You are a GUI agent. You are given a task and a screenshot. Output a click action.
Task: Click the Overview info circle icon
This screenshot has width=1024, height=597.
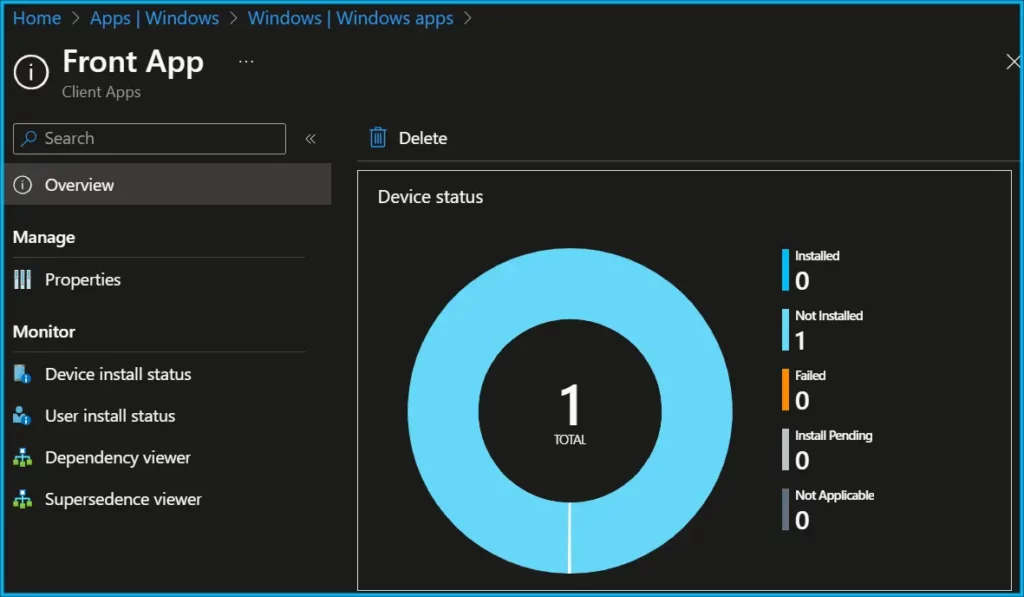(x=22, y=185)
